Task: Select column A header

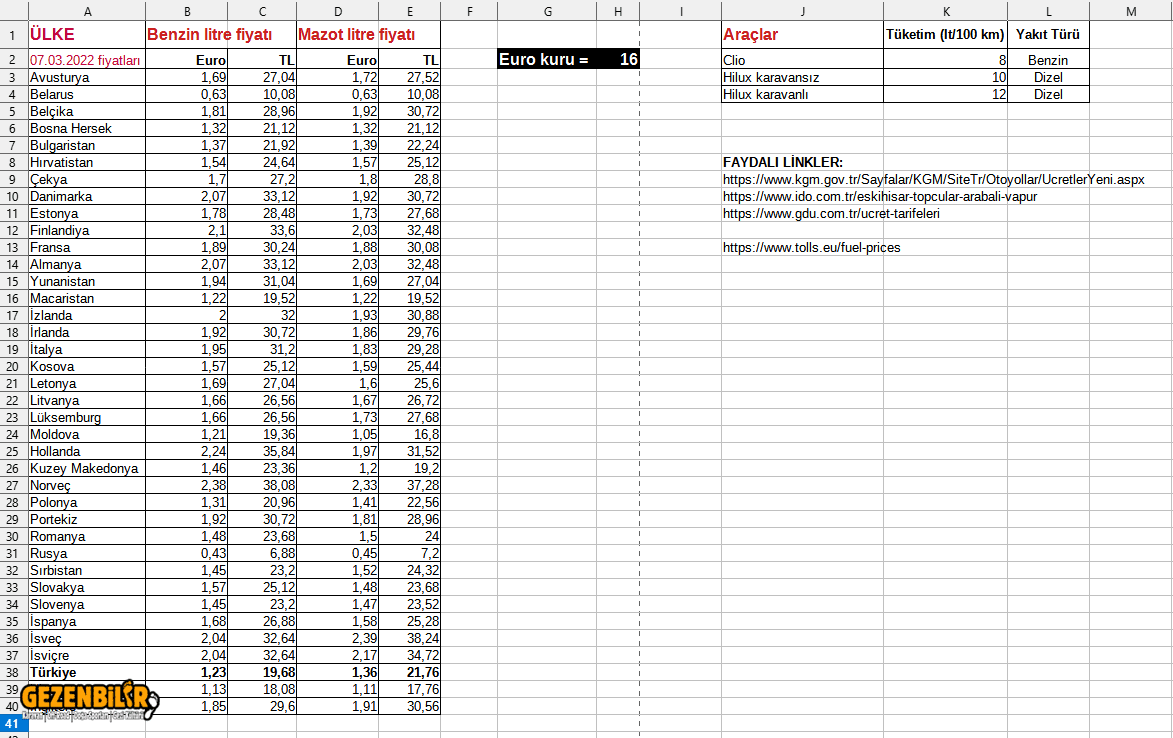Action: pos(87,10)
